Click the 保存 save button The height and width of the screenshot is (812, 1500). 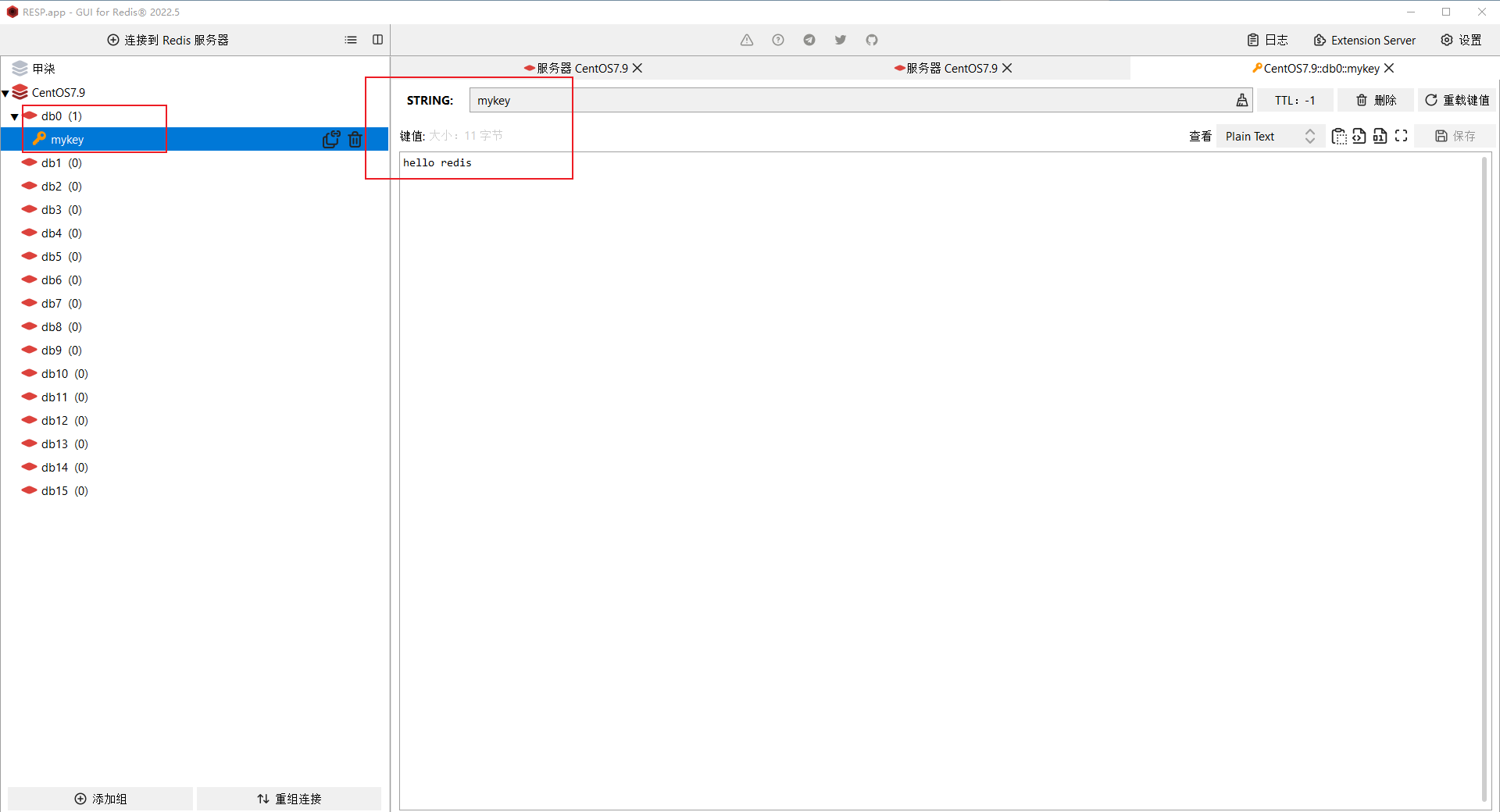pyautogui.click(x=1455, y=136)
